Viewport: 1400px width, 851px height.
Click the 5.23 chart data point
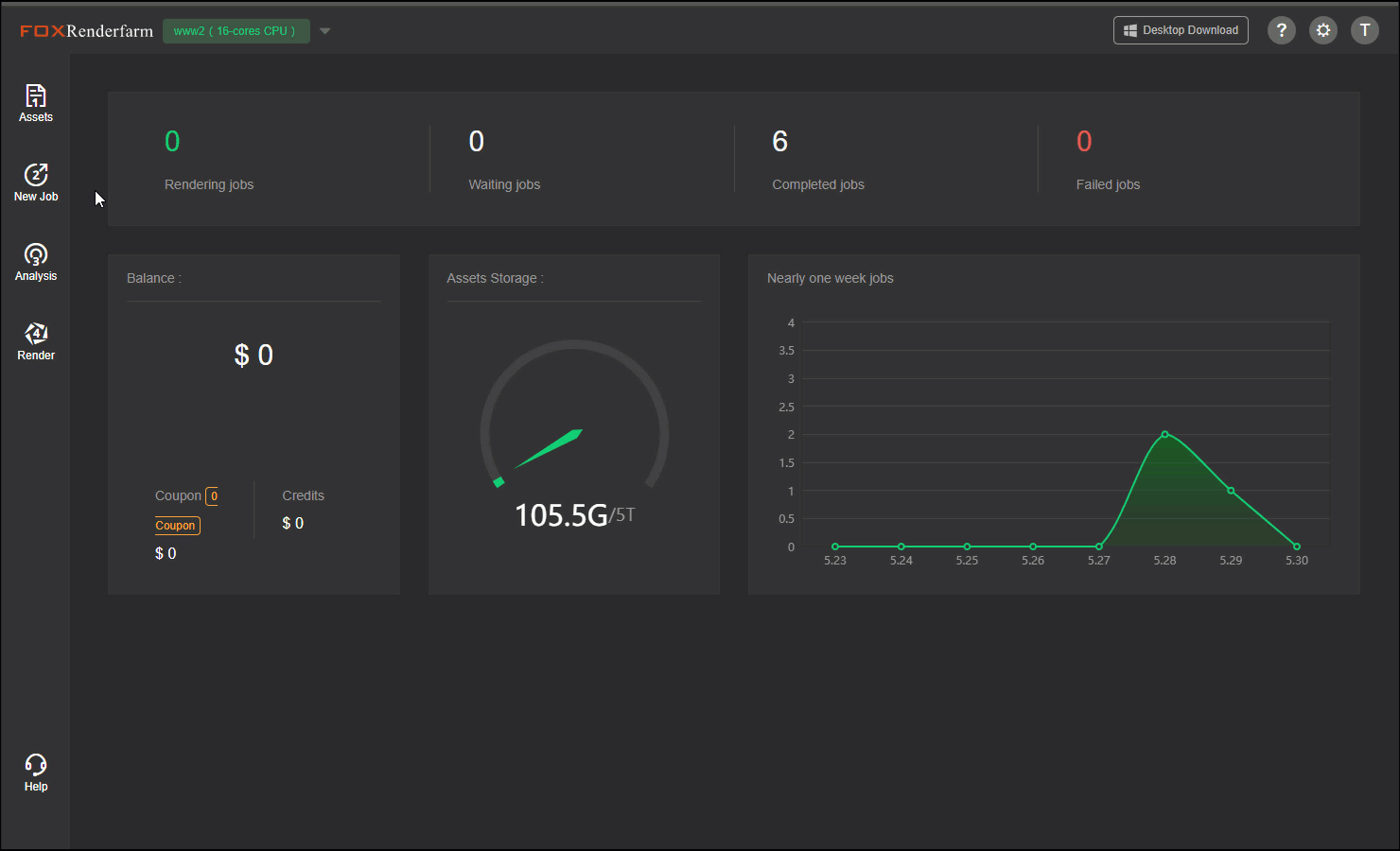(835, 547)
